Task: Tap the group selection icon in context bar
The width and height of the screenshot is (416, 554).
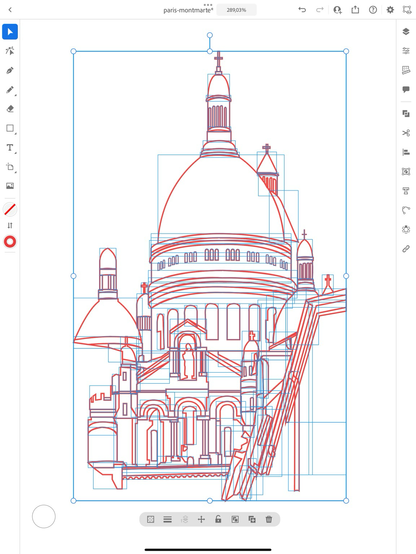Action: coord(151,519)
